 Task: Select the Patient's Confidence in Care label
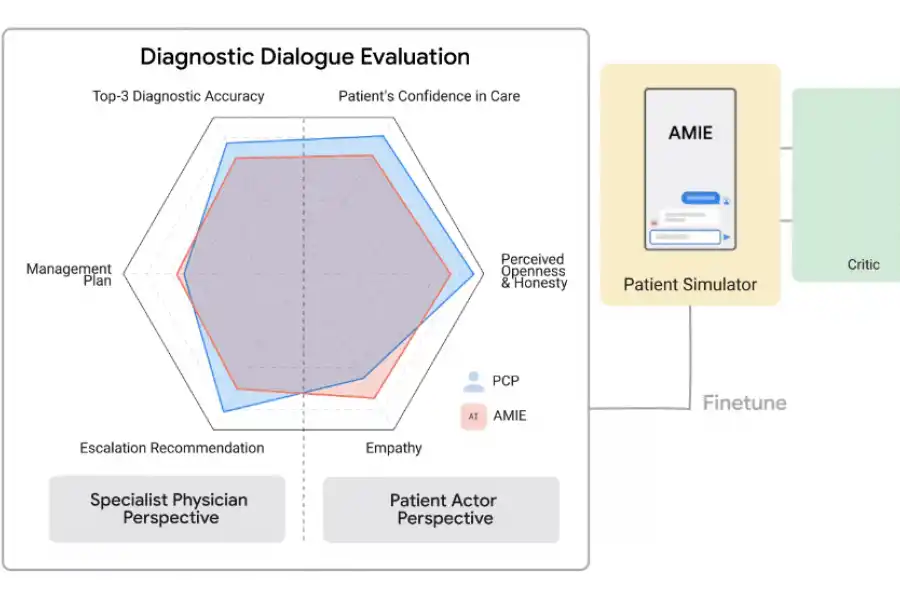click(429, 97)
